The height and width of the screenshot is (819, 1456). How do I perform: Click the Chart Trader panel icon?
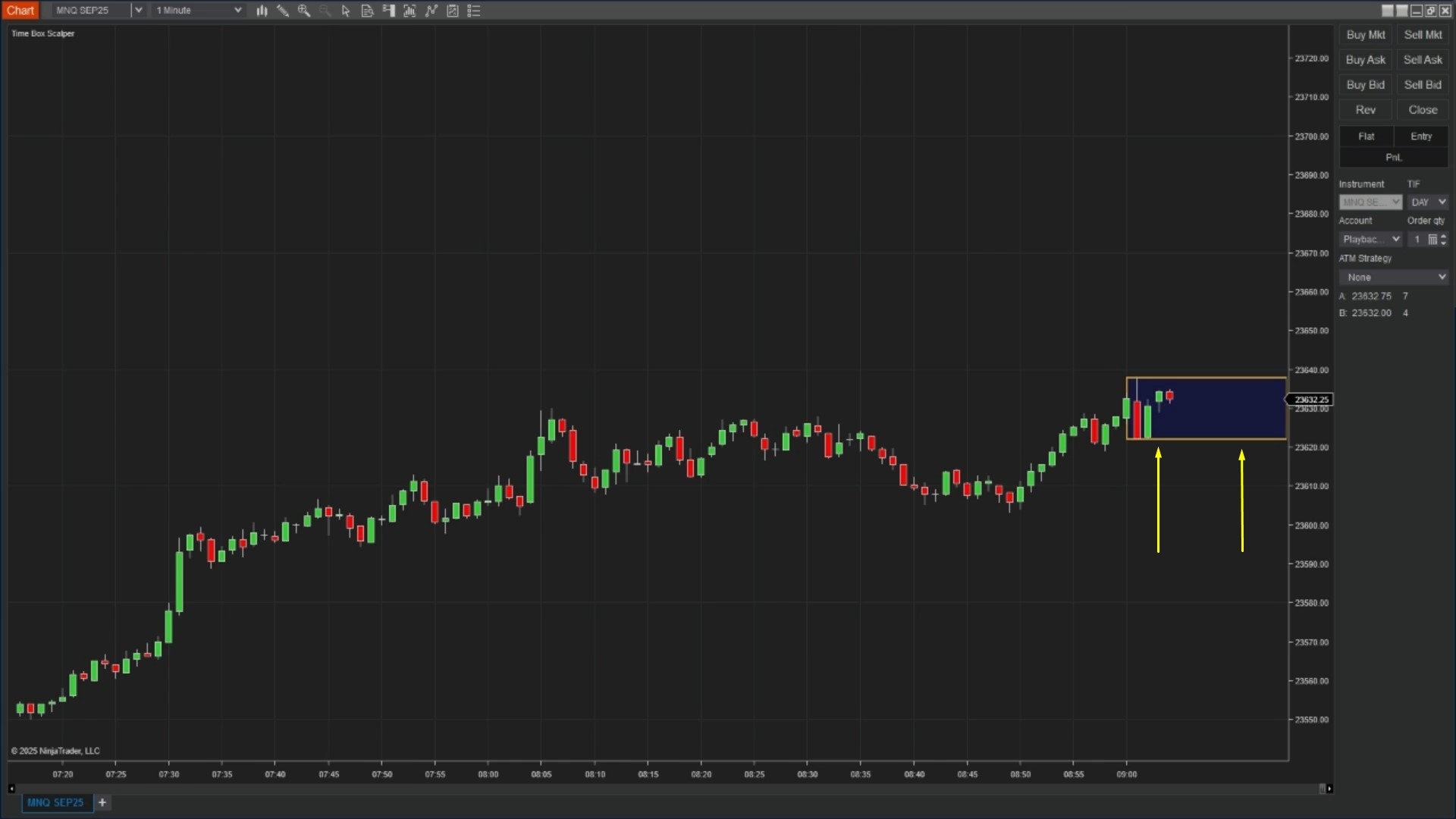pos(388,11)
